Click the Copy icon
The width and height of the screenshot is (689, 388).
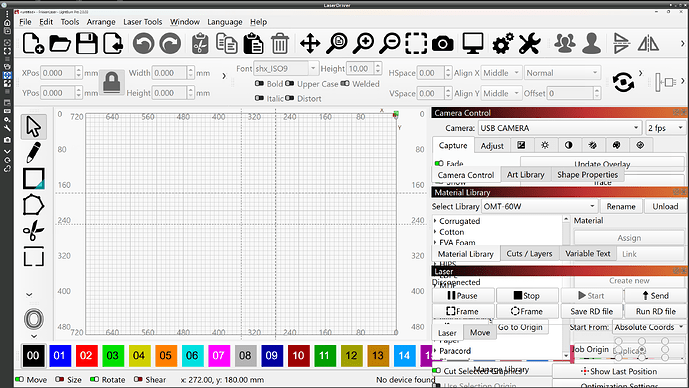(x=227, y=44)
